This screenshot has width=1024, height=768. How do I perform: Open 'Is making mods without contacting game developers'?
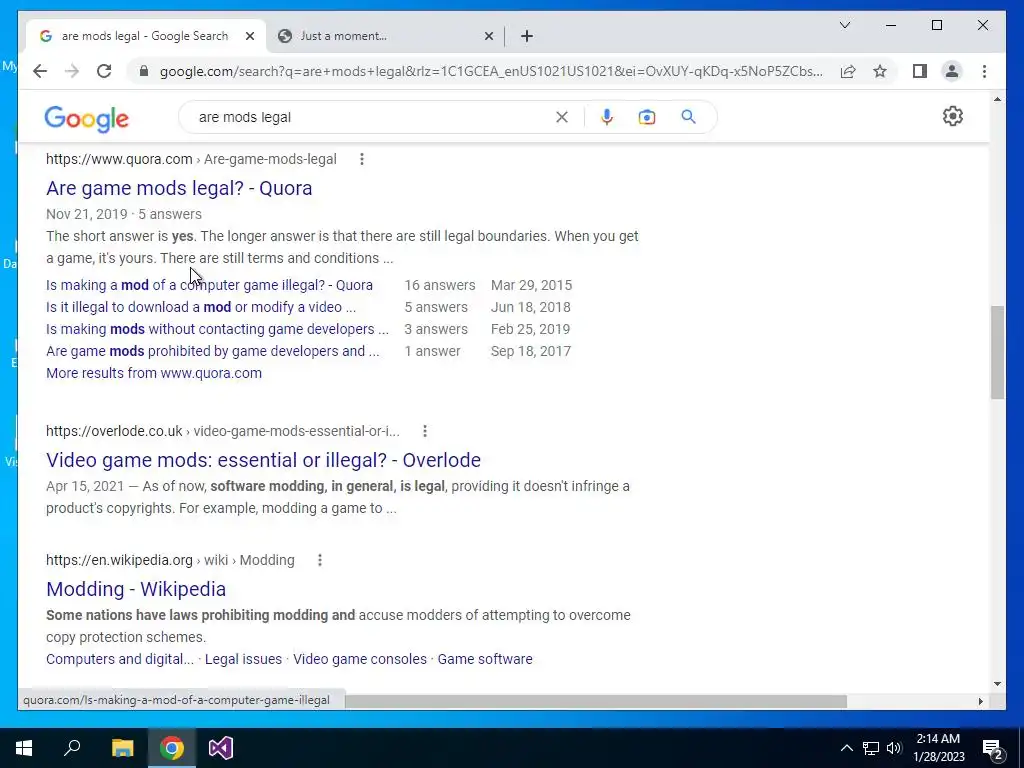coord(217,329)
